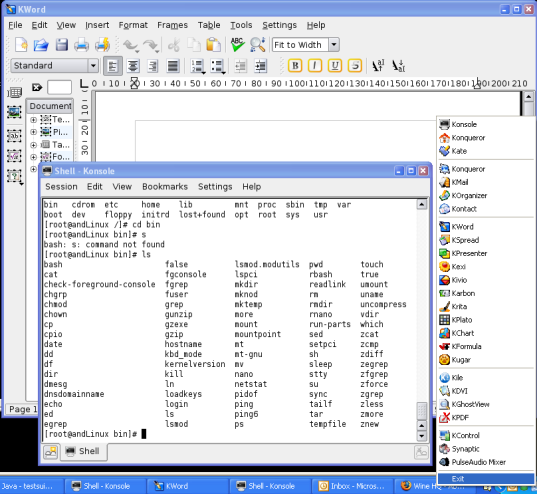
Task: Click the Document tab header in sidebar
Action: (50, 106)
